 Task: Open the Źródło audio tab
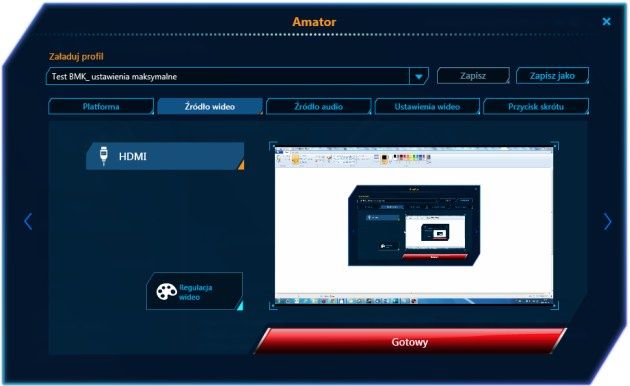(319, 106)
